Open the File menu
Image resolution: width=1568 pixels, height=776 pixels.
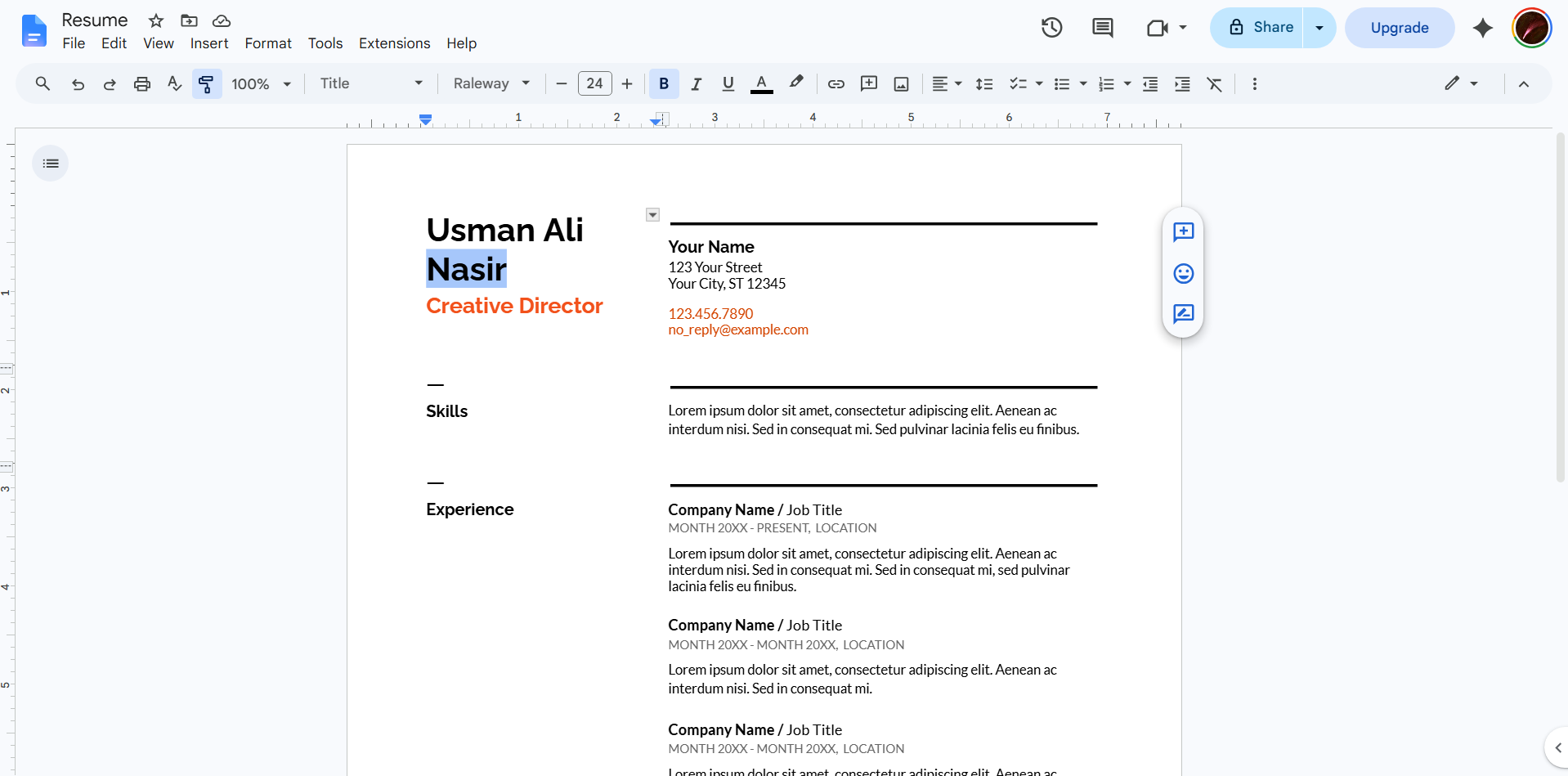(74, 43)
